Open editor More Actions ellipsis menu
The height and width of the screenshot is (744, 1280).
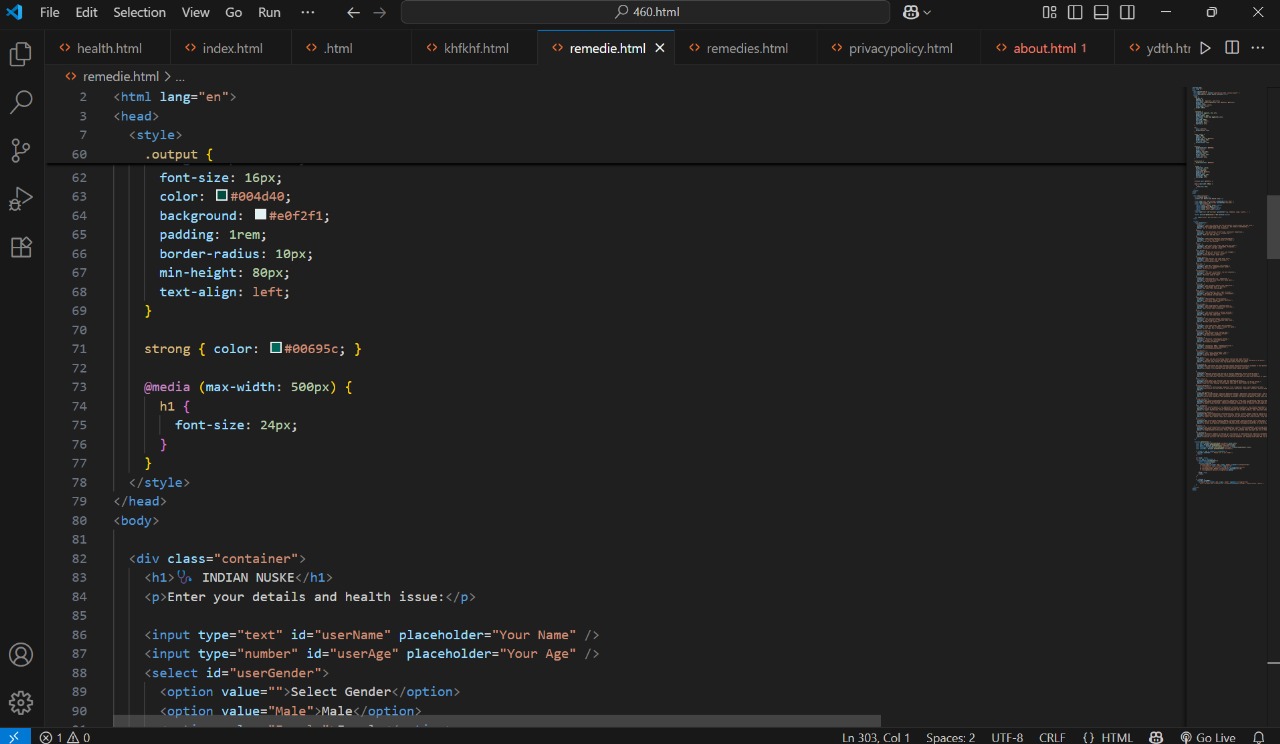1258,48
